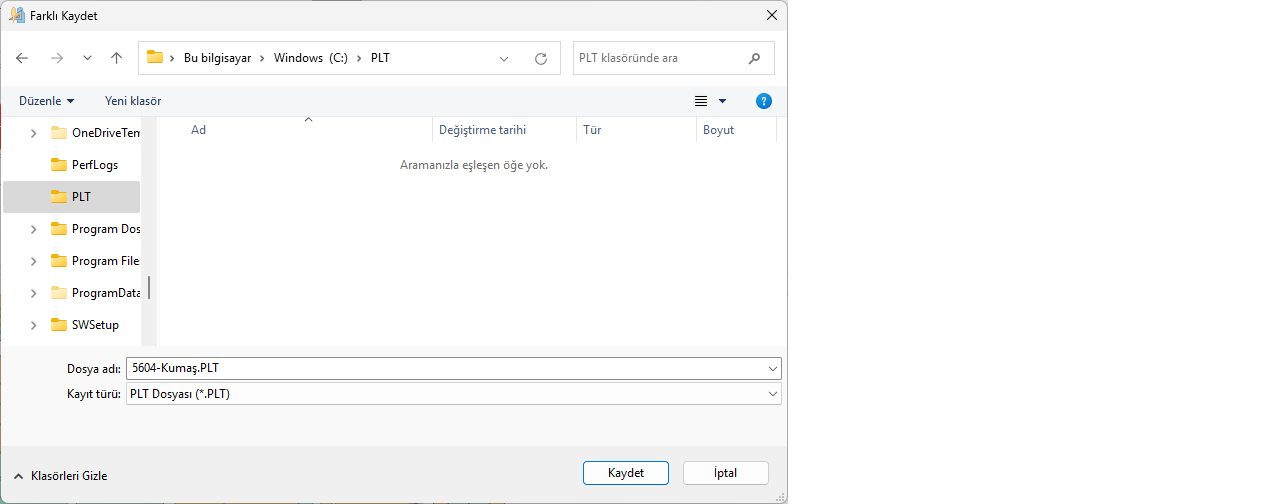Refresh the PLT folder view
This screenshot has height=504, width=1270.
541,58
